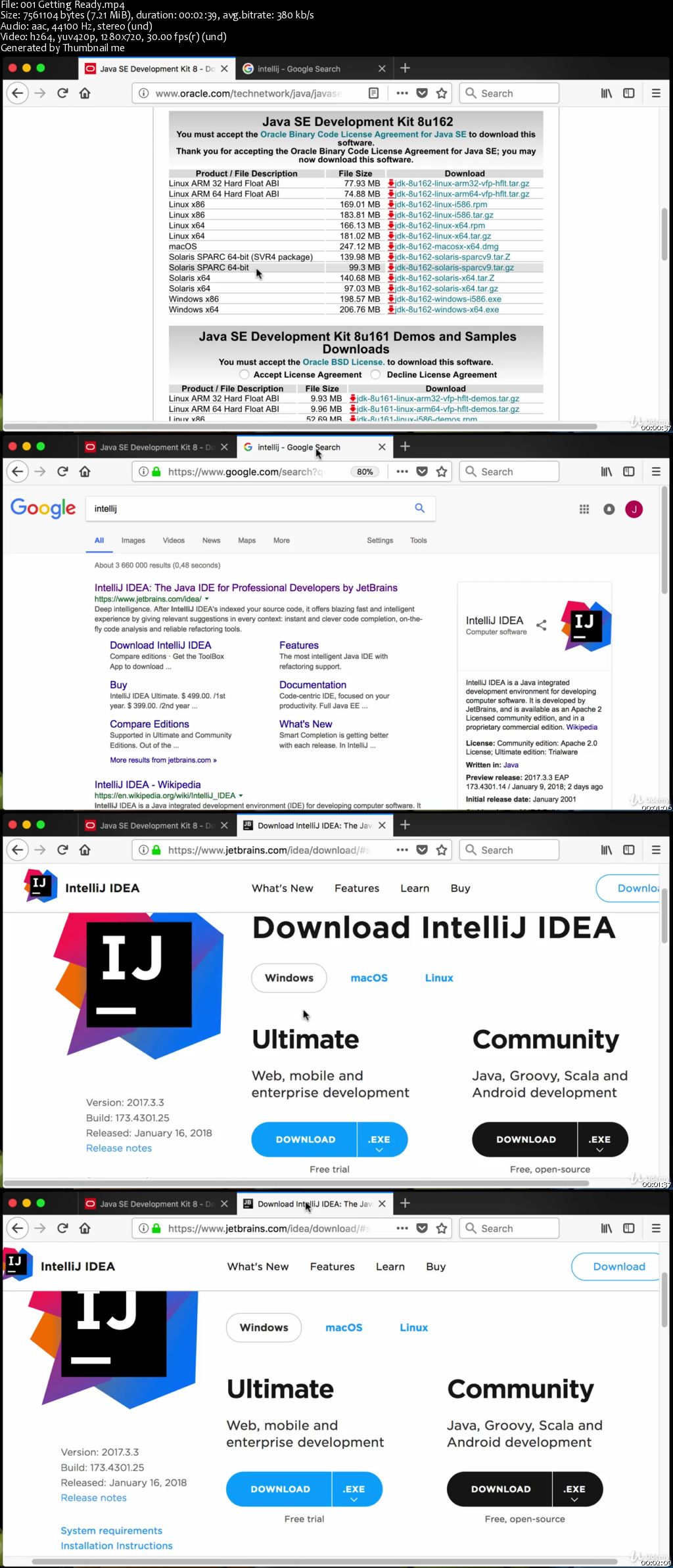Open What's New menu in upper JetBrains window
This screenshot has width=673, height=1568.
(283, 887)
